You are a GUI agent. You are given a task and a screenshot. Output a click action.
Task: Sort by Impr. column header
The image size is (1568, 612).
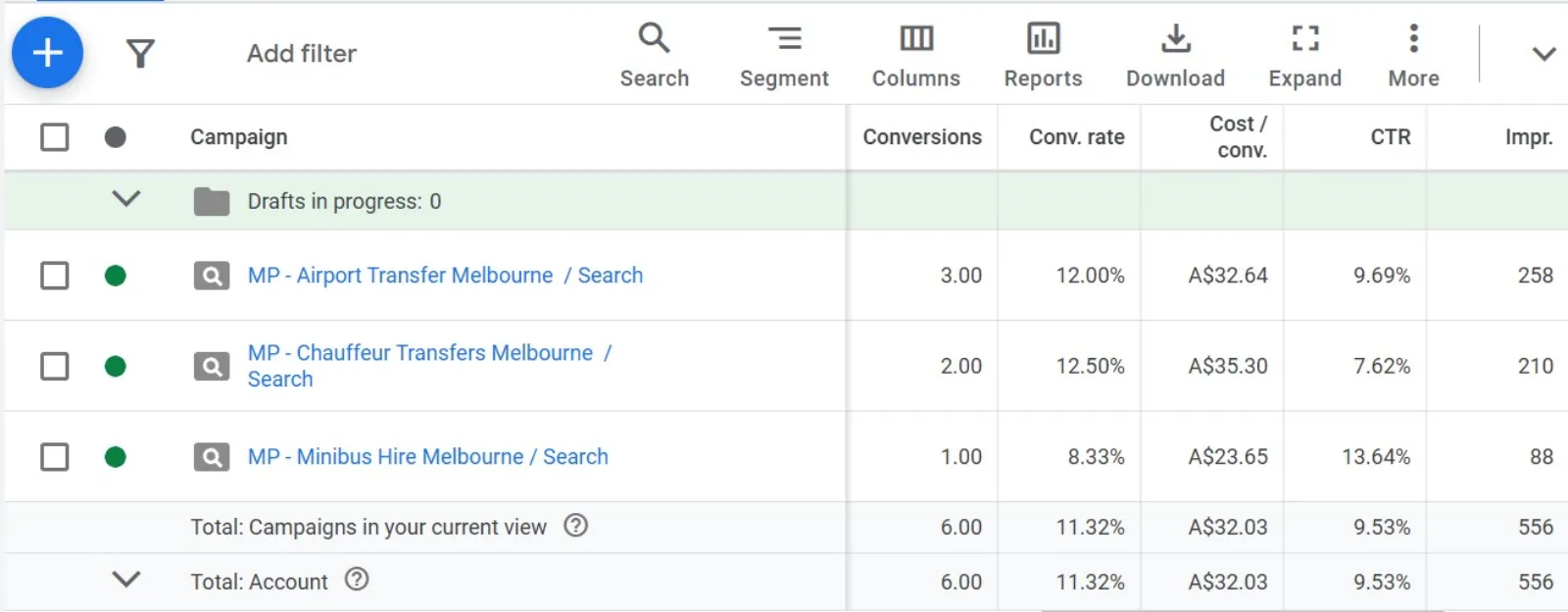(1529, 137)
